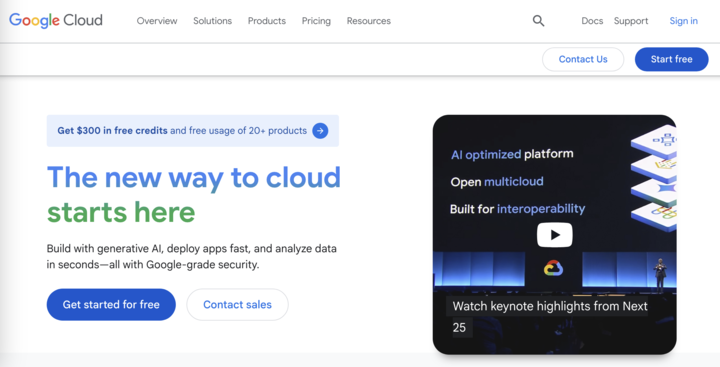The height and width of the screenshot is (367, 720).
Task: Click 'Built for interoperability' text in video
Action: pyautogui.click(x=518, y=209)
